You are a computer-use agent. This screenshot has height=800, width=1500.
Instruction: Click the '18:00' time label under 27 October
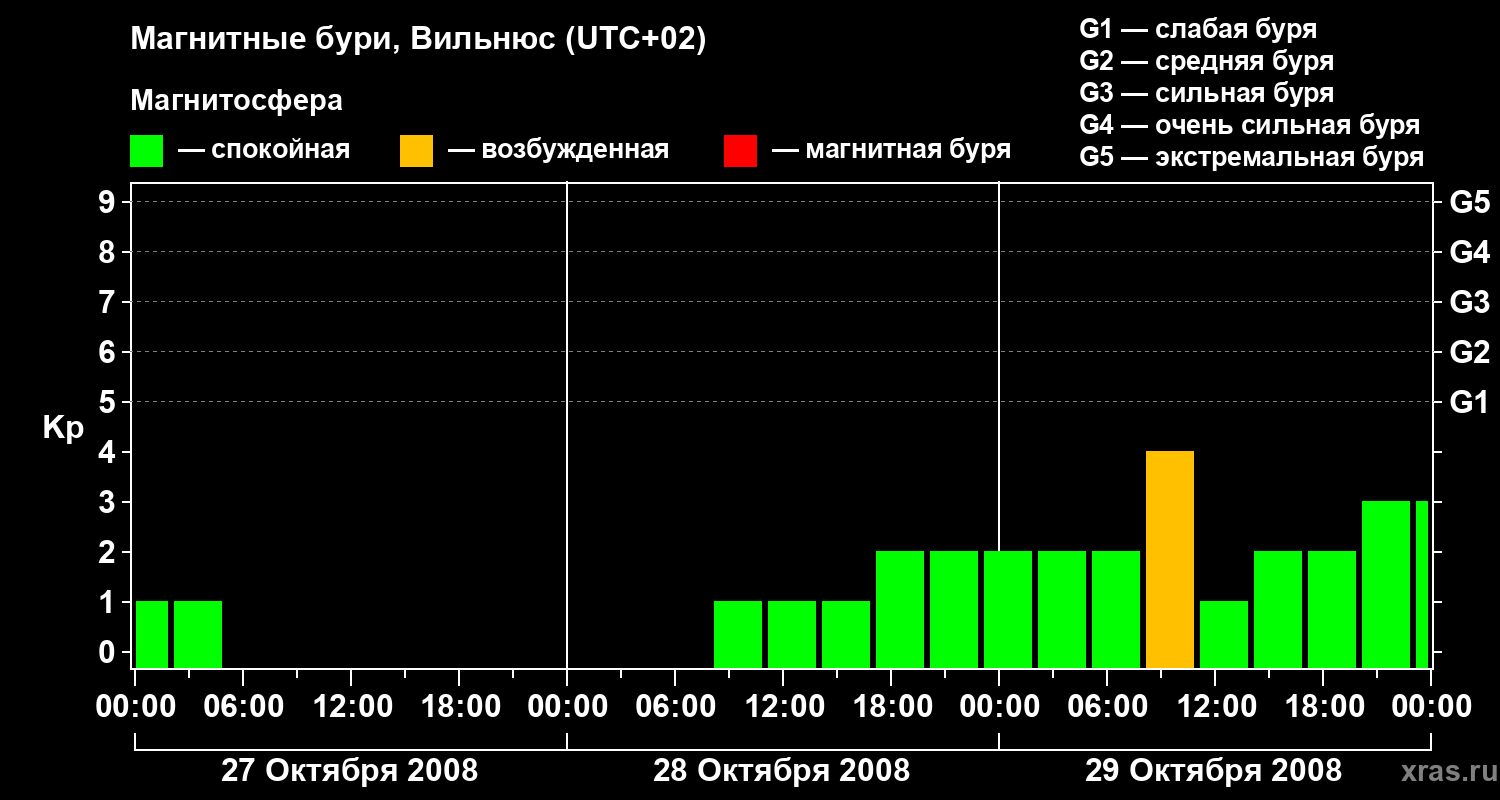(459, 706)
